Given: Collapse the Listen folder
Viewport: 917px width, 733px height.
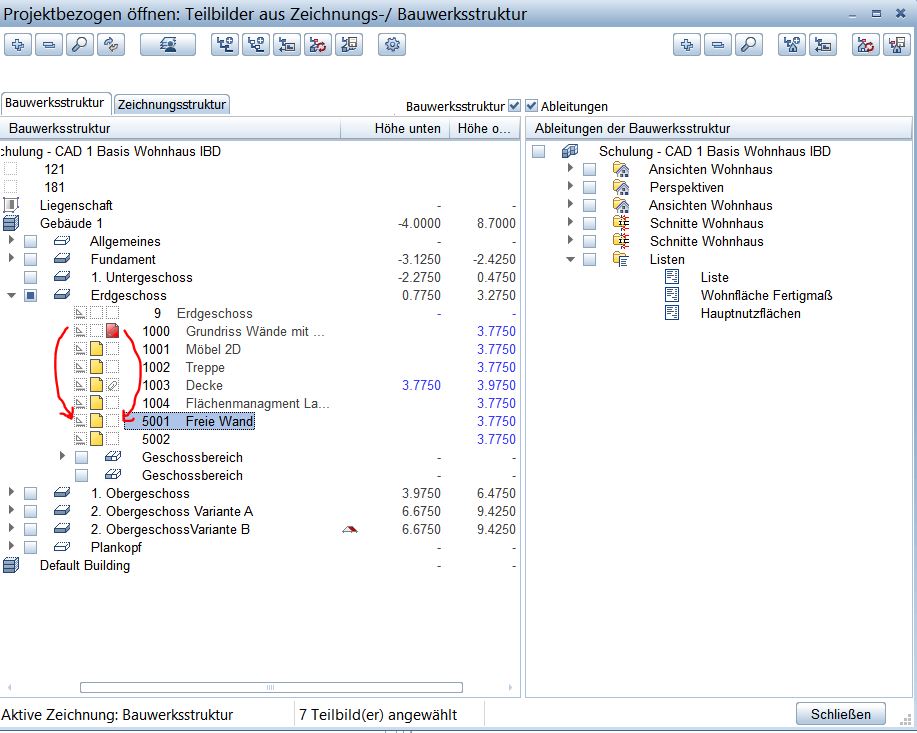Looking at the screenshot, I should [571, 259].
